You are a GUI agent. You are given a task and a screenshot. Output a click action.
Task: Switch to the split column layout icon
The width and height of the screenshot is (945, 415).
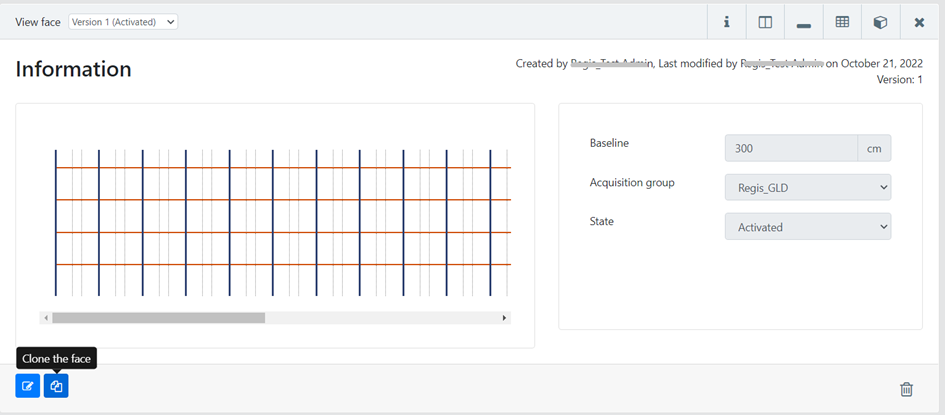coord(765,22)
